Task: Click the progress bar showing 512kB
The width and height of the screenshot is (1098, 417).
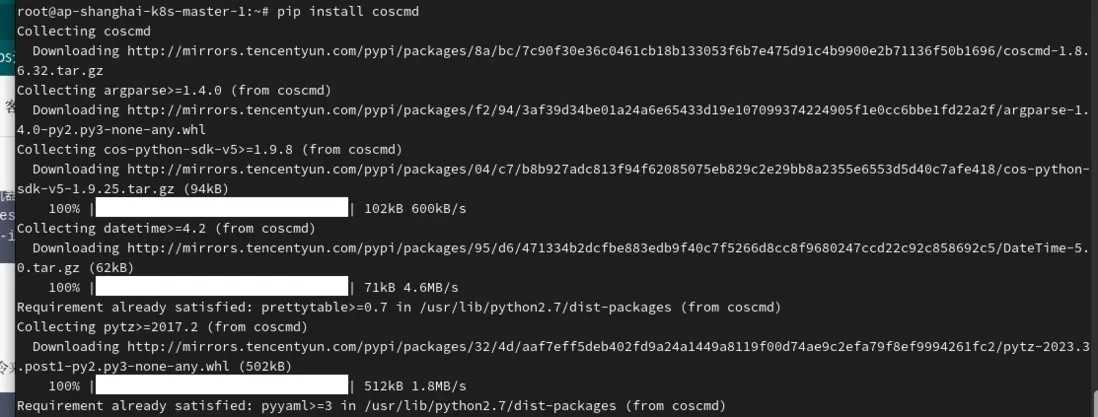Action: [x=221, y=386]
